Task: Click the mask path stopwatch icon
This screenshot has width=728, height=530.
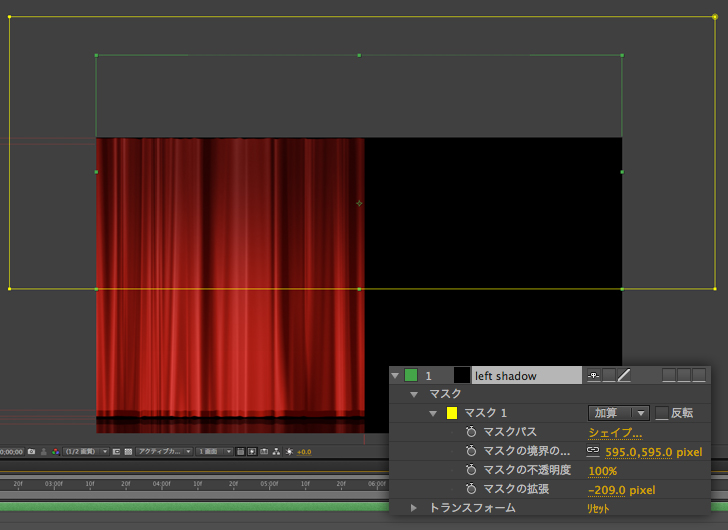Action: [471, 432]
